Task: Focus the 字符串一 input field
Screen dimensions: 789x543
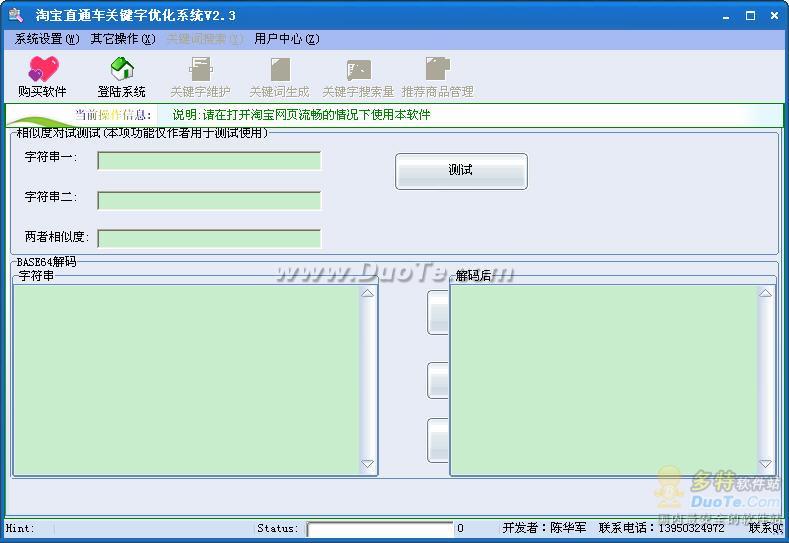Action: [209, 161]
